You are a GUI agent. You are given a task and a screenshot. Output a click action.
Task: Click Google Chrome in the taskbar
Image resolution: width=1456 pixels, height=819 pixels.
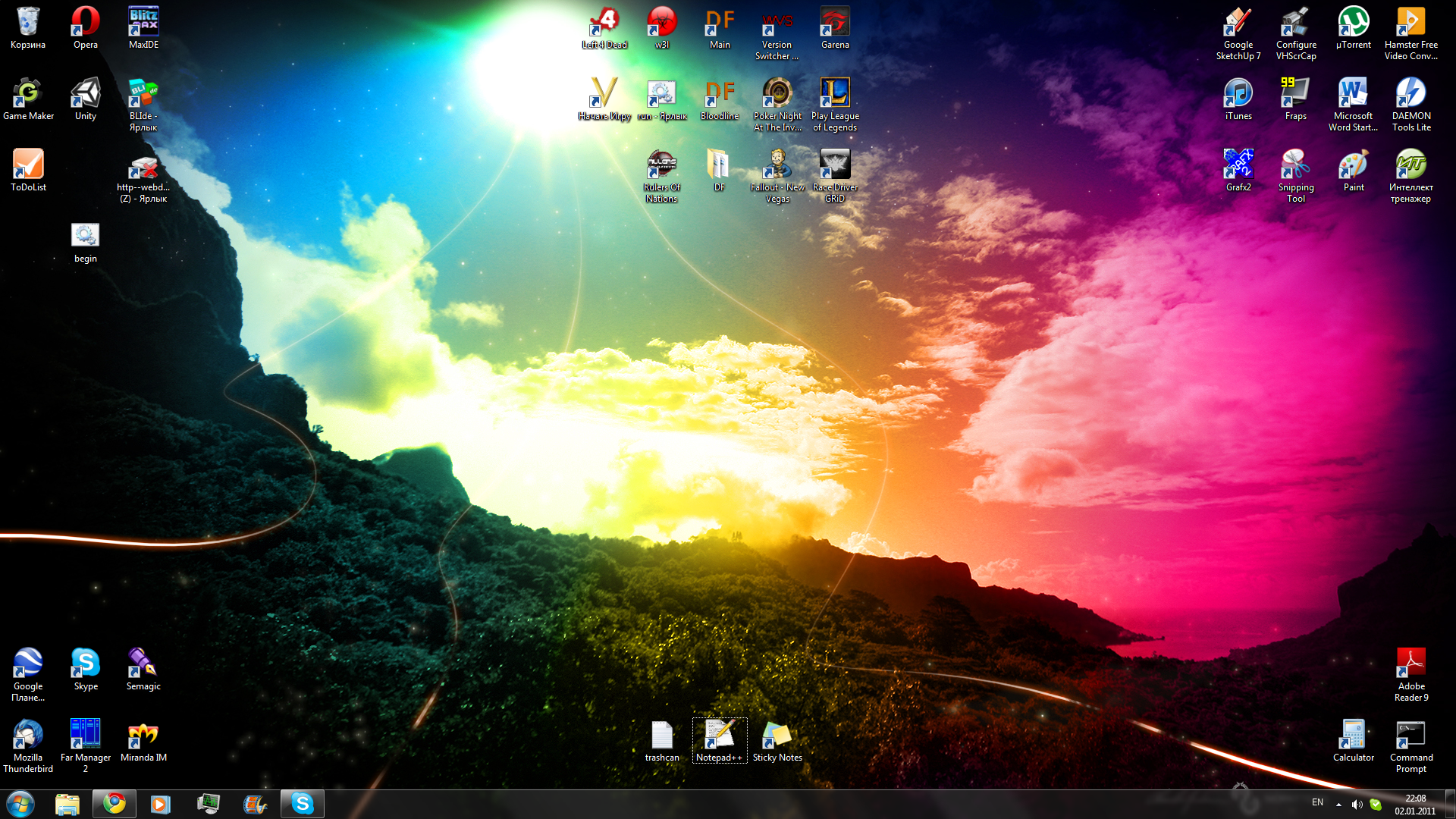(x=115, y=804)
